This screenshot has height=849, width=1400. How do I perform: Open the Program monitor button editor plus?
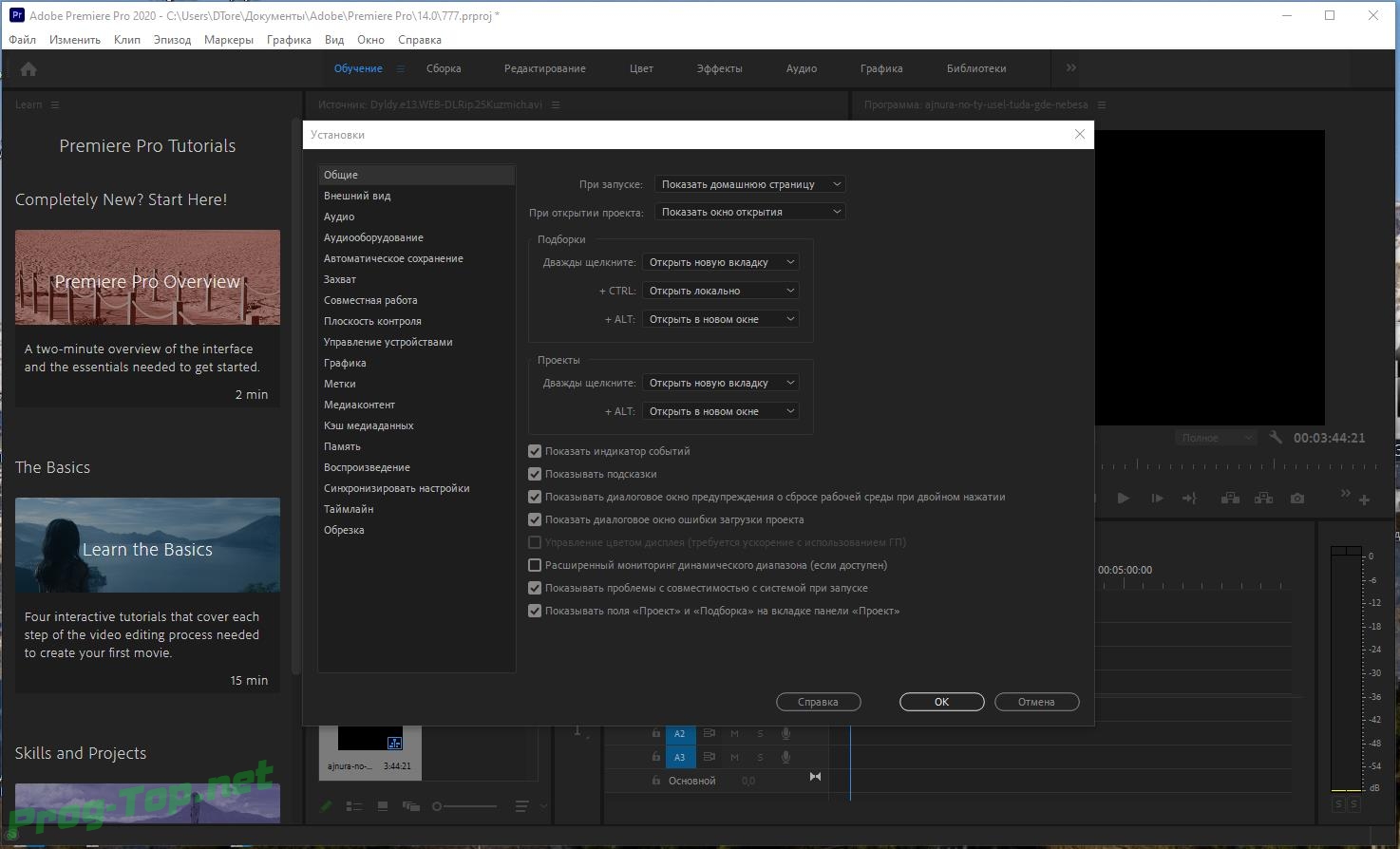click(x=1364, y=500)
